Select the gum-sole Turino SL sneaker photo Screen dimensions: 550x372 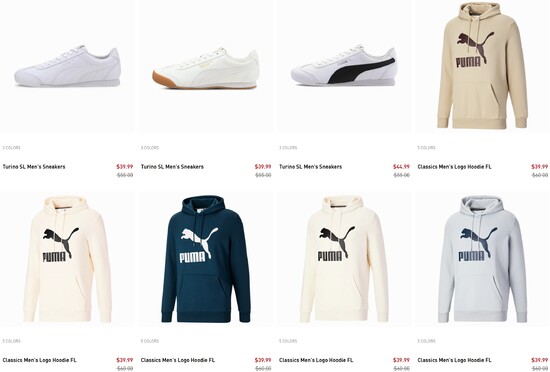point(206,67)
